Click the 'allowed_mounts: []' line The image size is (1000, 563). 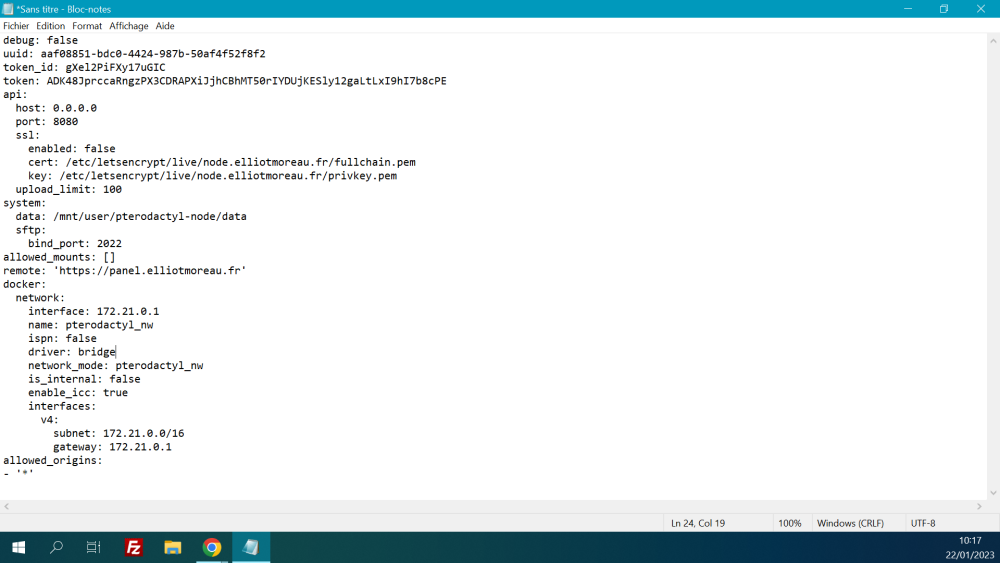pyautogui.click(x=59, y=257)
